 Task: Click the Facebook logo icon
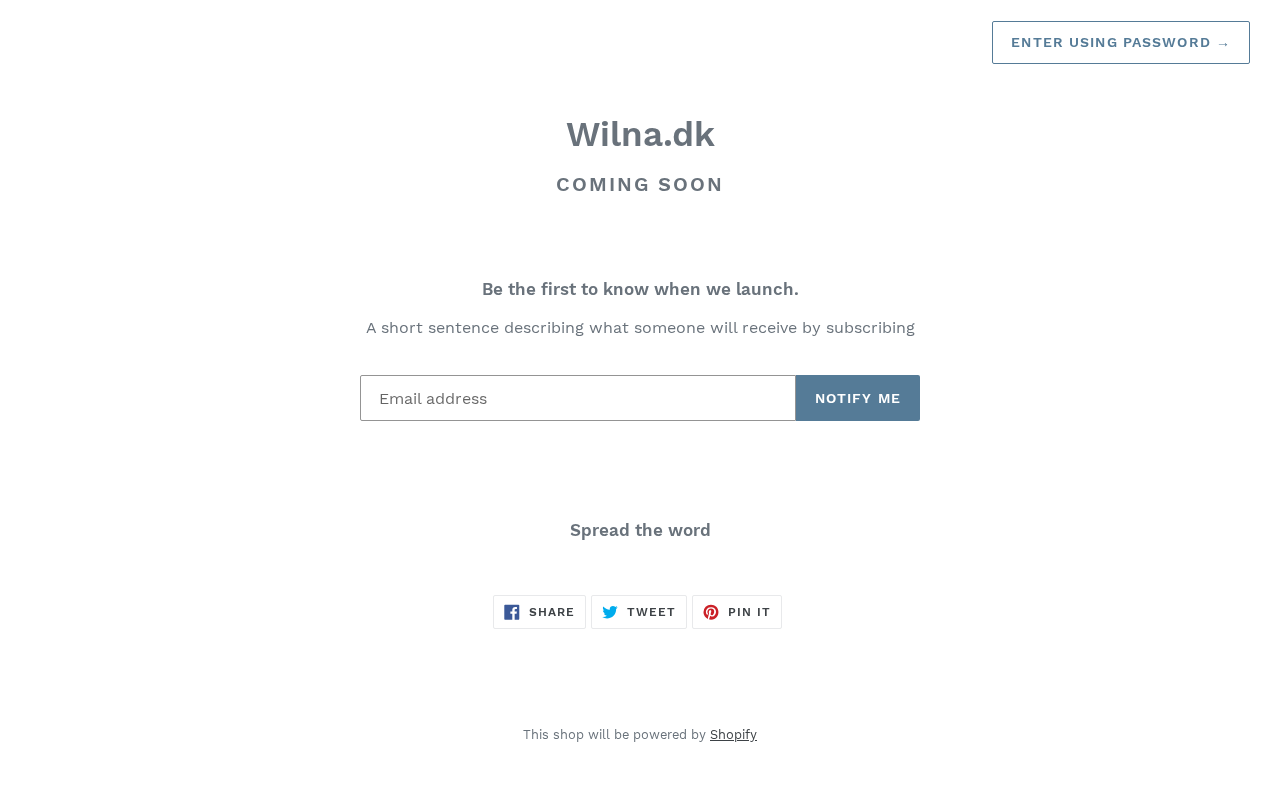click(x=512, y=612)
